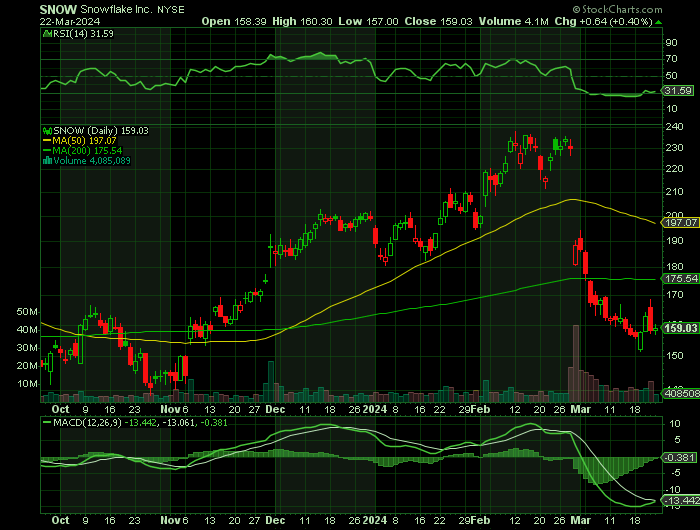The width and height of the screenshot is (700, 530).
Task: Click the SNOW (Daily) candlestick legend icon
Action: click(44, 130)
